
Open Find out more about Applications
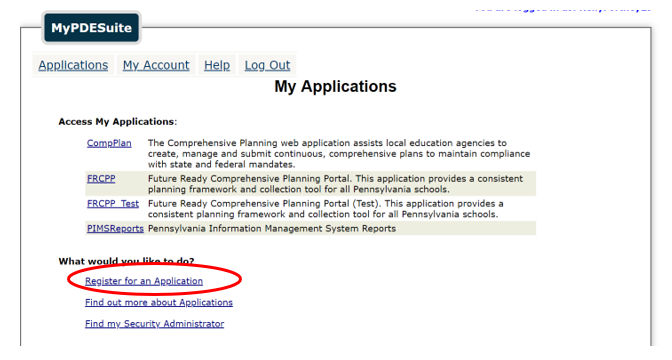[x=159, y=303]
